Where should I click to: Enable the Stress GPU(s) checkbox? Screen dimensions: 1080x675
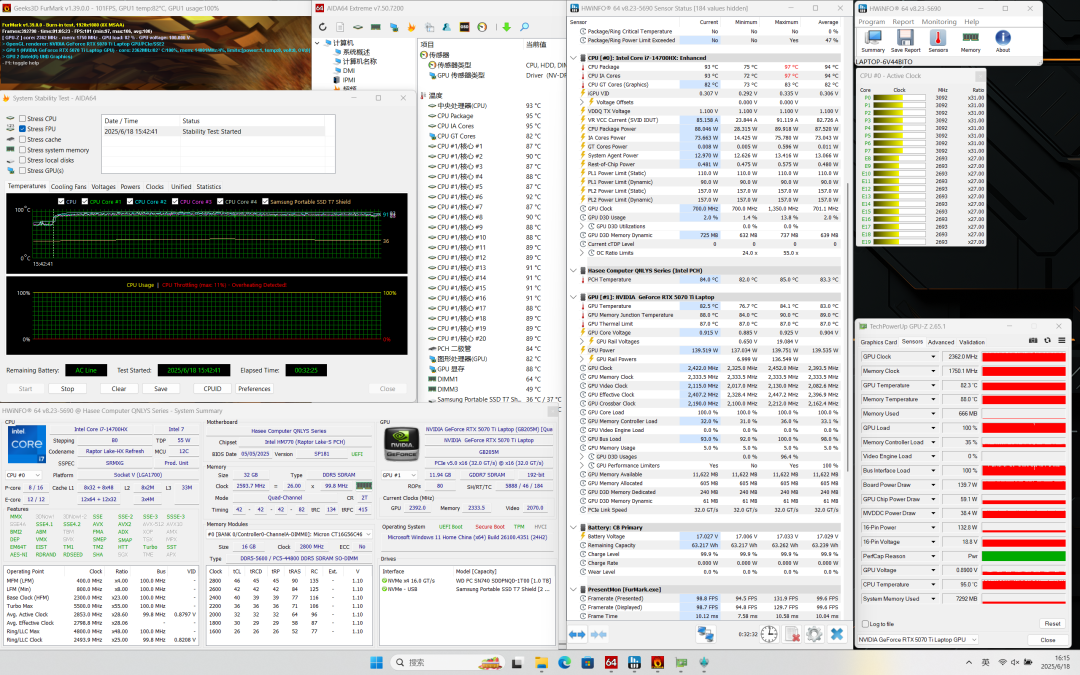click(23, 170)
